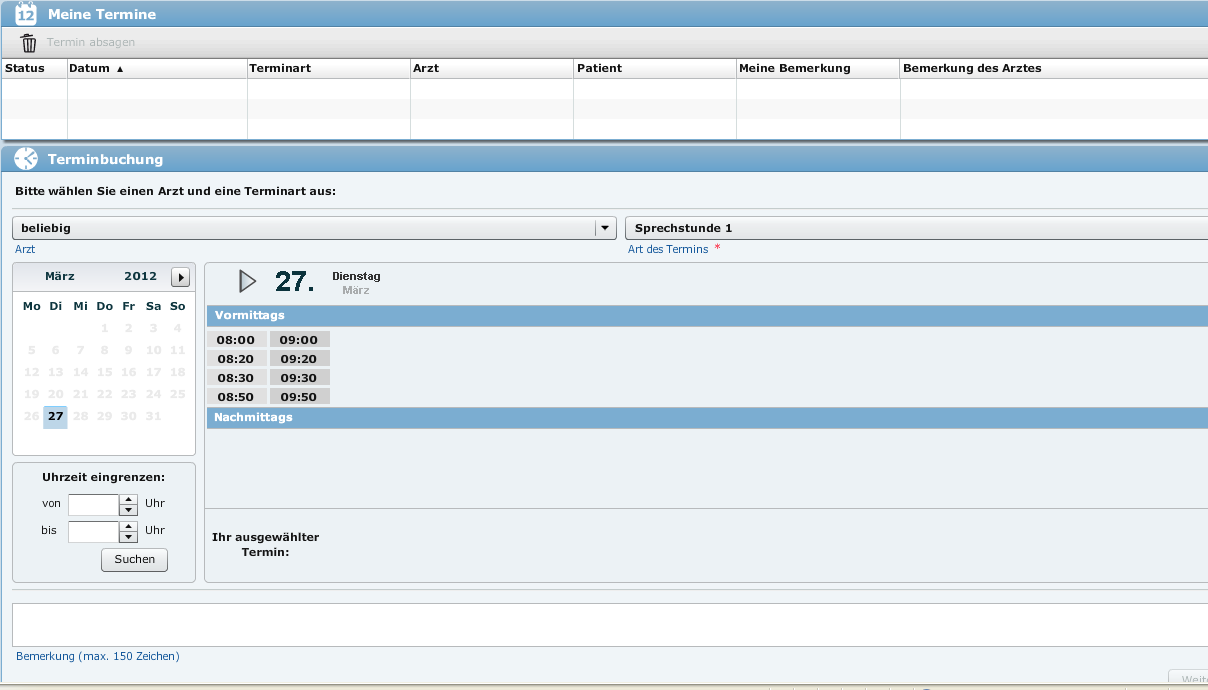Click the Suchen button
The image size is (1208, 690).
134,560
